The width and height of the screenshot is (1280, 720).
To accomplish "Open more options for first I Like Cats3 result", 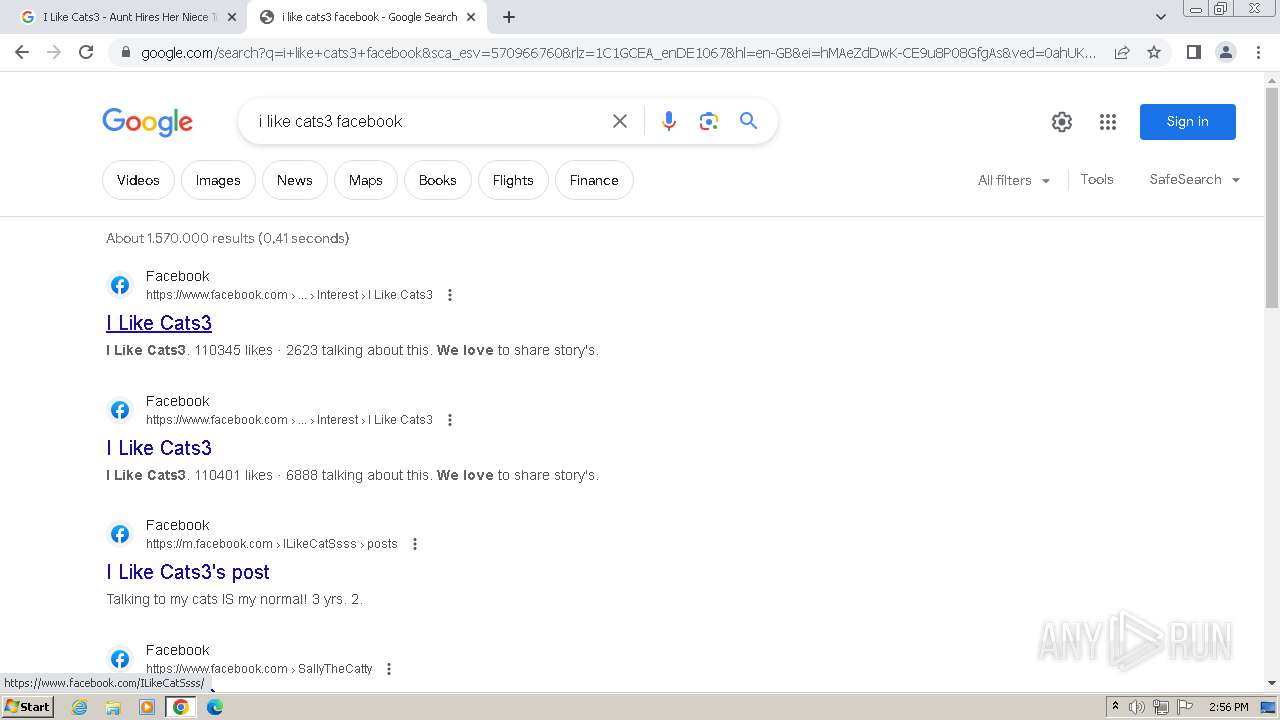I will [x=450, y=295].
